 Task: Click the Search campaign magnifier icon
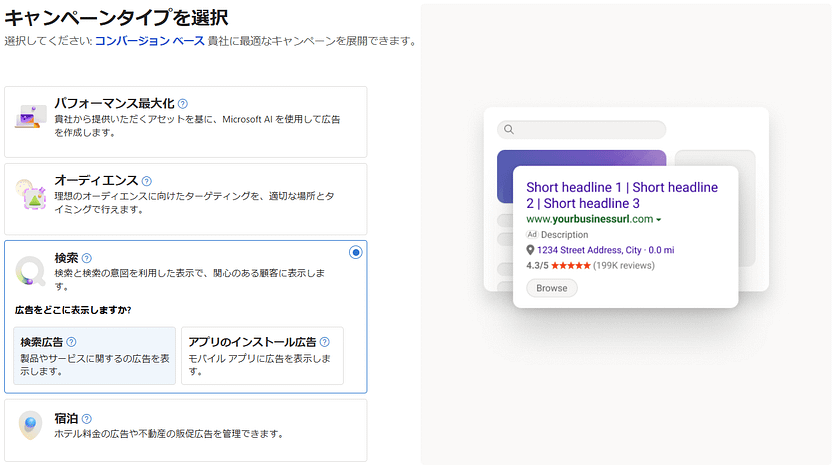[31, 271]
